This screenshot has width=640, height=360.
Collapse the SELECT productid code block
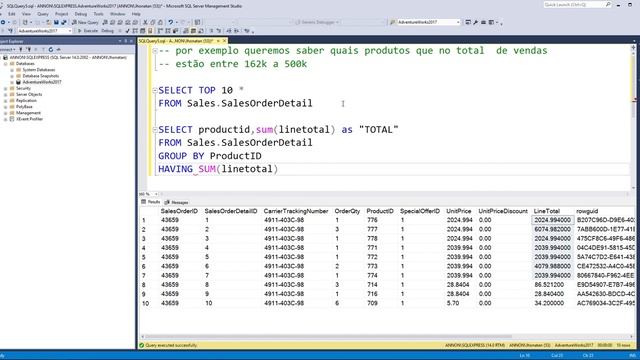pos(155,129)
